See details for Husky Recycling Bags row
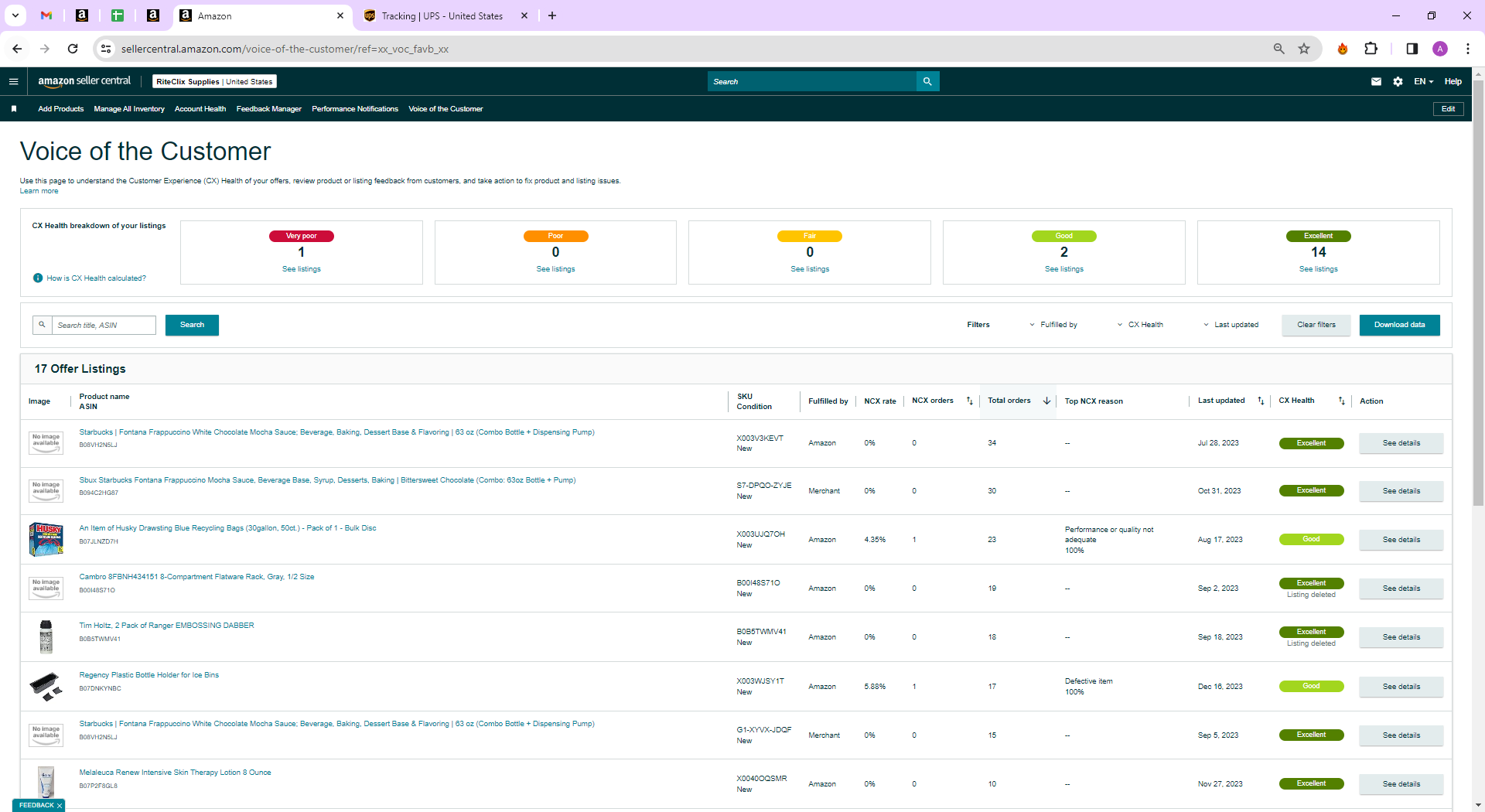This screenshot has width=1485, height=812. pyautogui.click(x=1401, y=540)
